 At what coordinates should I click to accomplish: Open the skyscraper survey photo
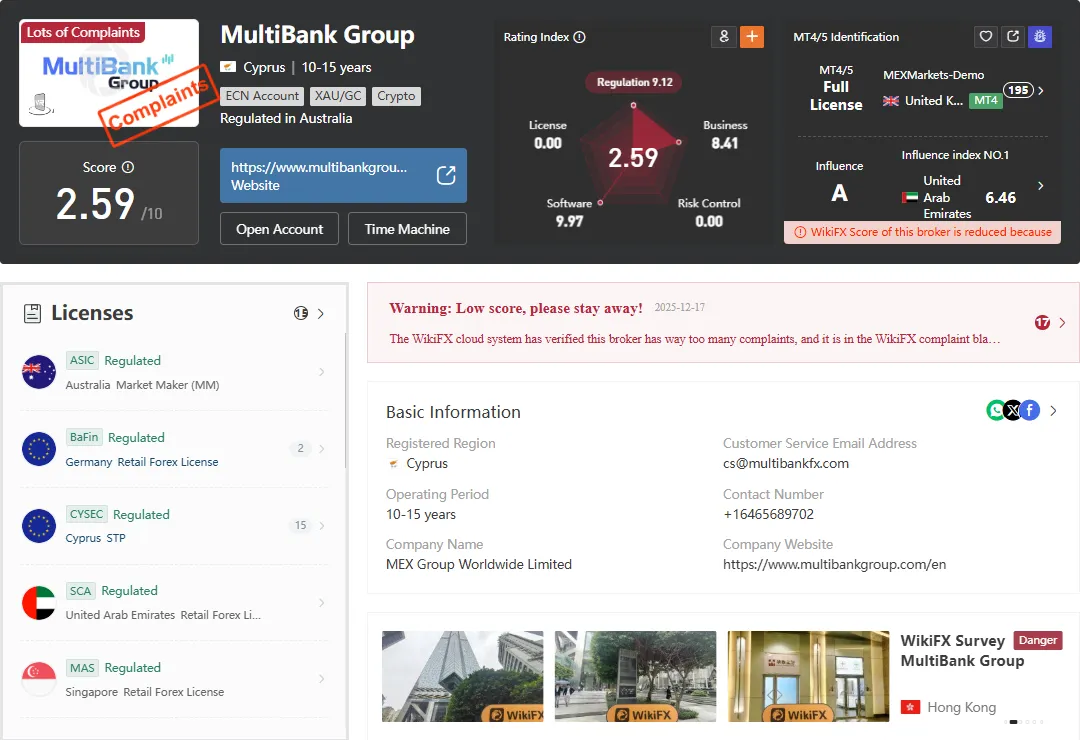462,677
